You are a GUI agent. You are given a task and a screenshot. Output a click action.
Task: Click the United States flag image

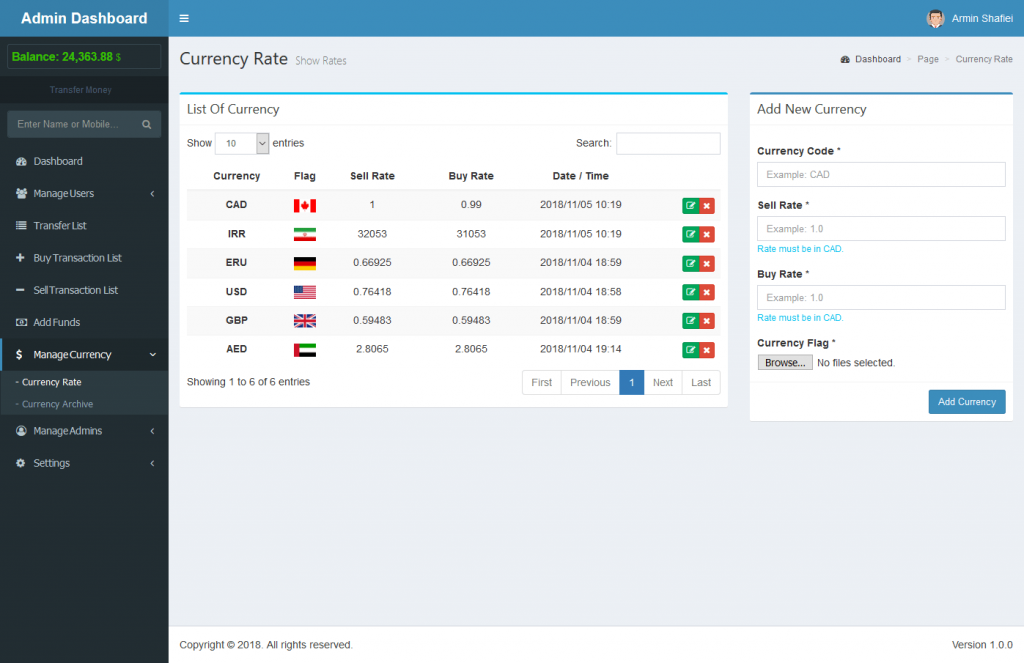pos(304,292)
